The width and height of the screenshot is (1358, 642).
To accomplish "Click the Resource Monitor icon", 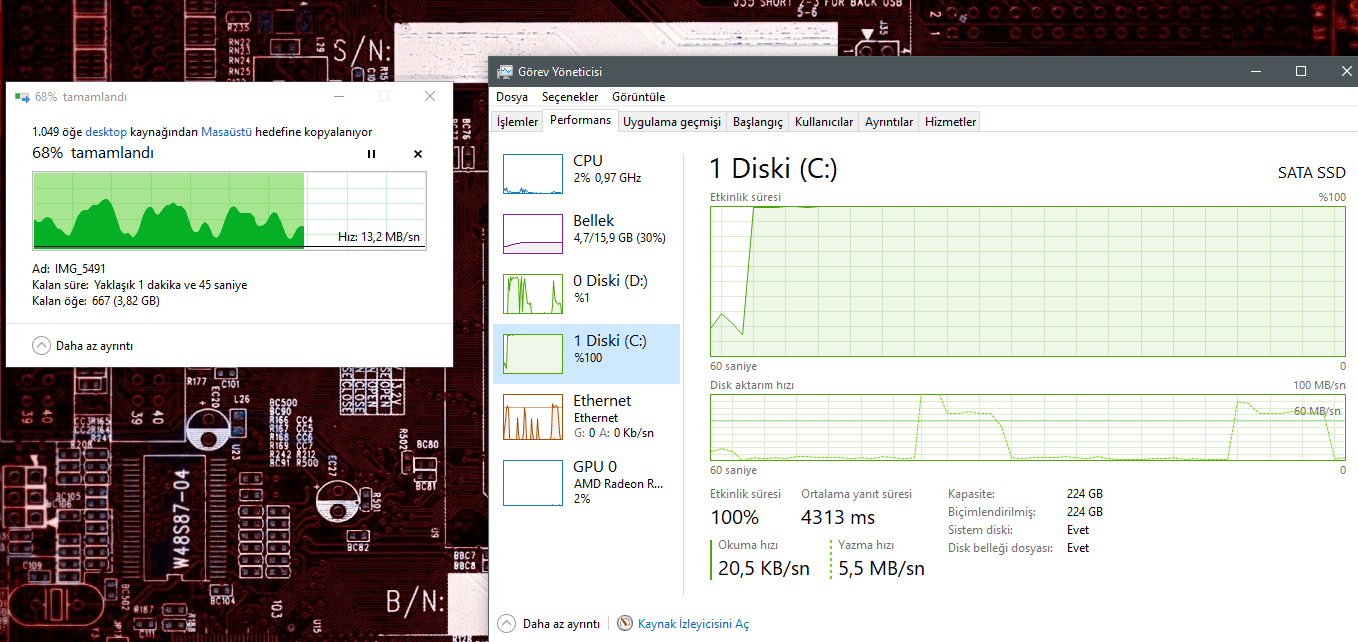I will [x=625, y=623].
